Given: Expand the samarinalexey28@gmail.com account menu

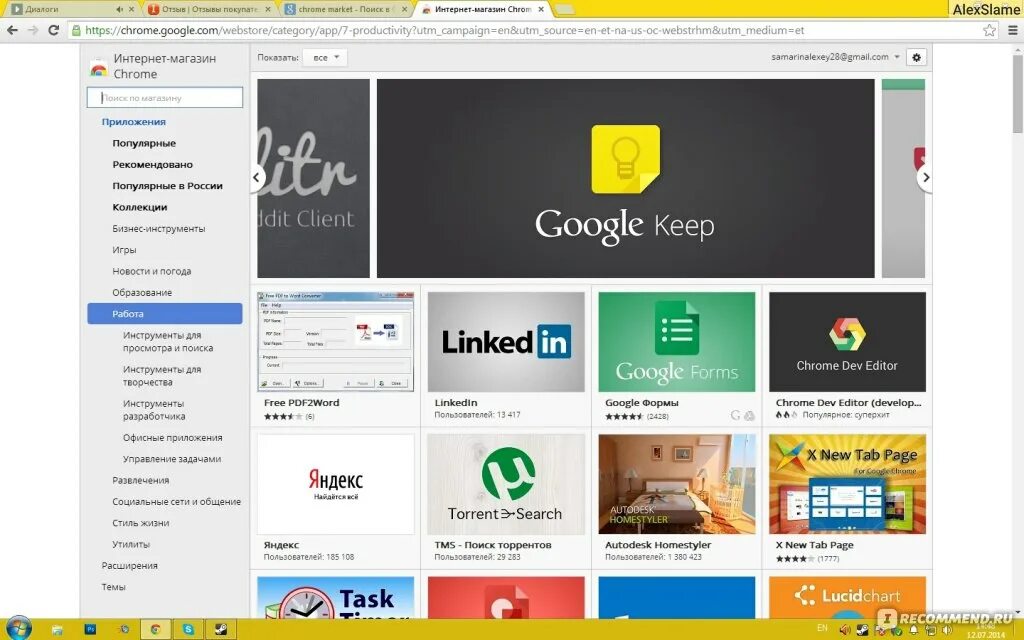Looking at the screenshot, I should point(835,57).
